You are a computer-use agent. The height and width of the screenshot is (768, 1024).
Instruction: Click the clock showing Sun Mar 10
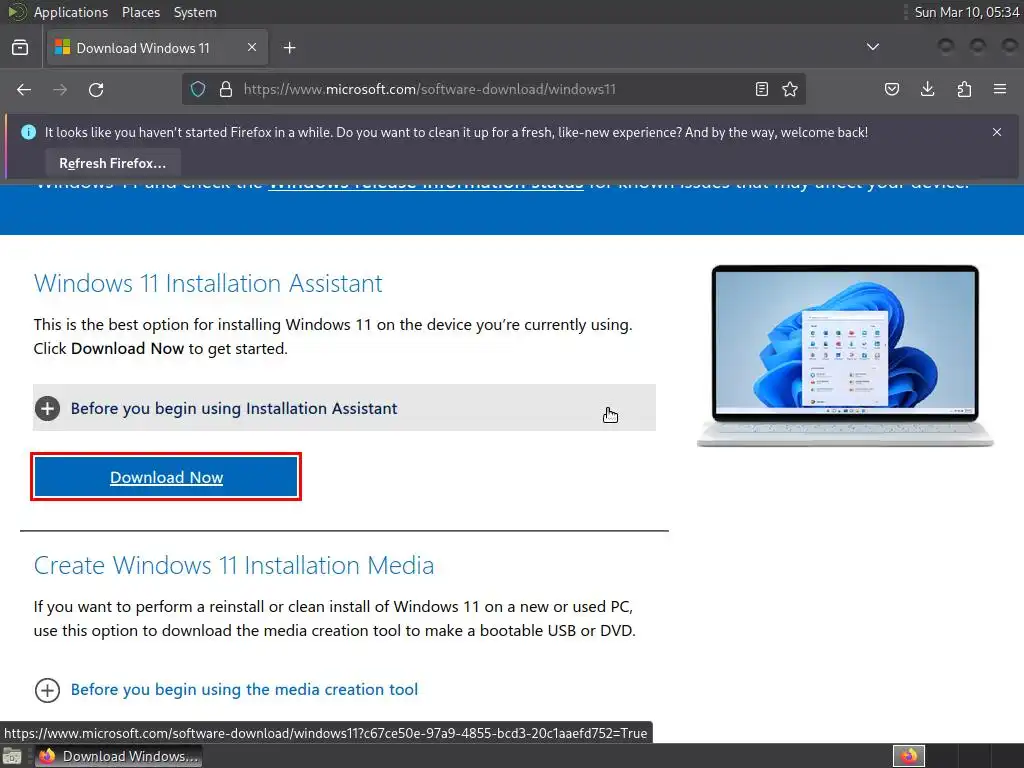[967, 12]
